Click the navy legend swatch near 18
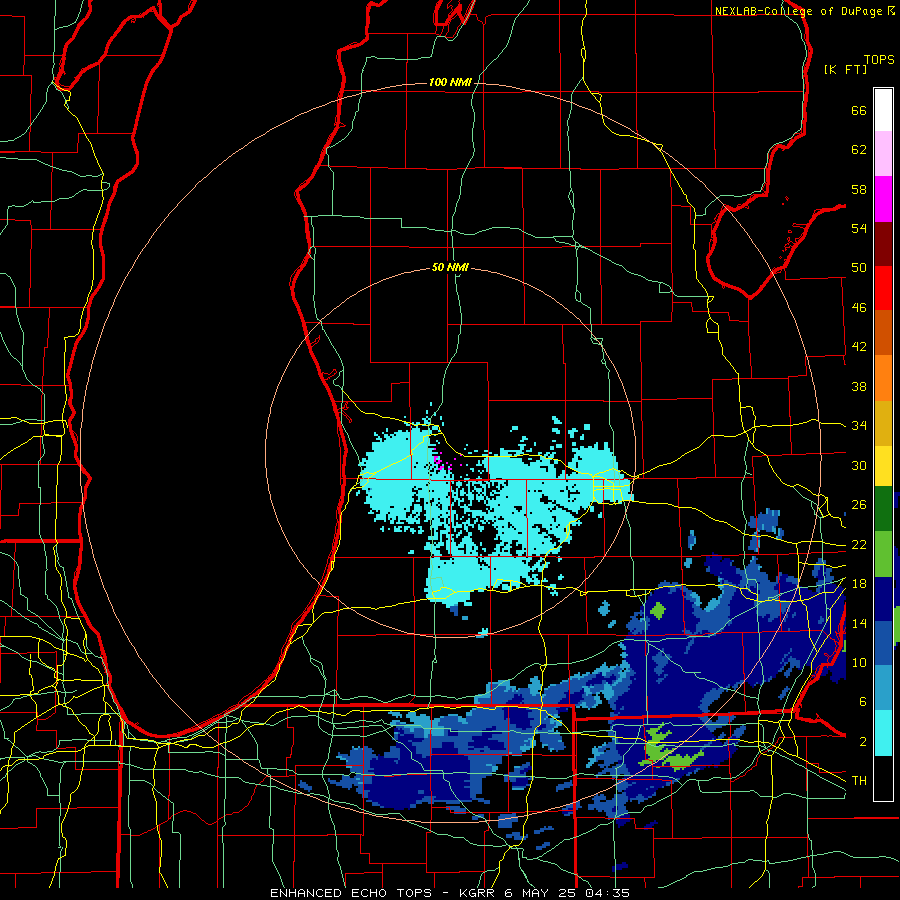The width and height of the screenshot is (900, 900). (x=883, y=599)
